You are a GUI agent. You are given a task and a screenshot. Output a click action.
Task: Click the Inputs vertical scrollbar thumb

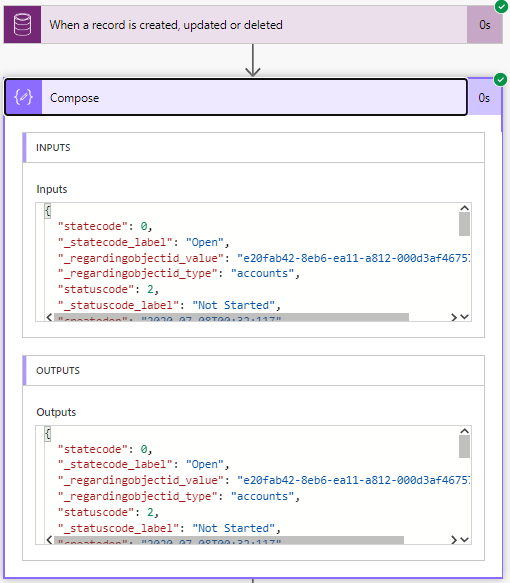point(464,224)
